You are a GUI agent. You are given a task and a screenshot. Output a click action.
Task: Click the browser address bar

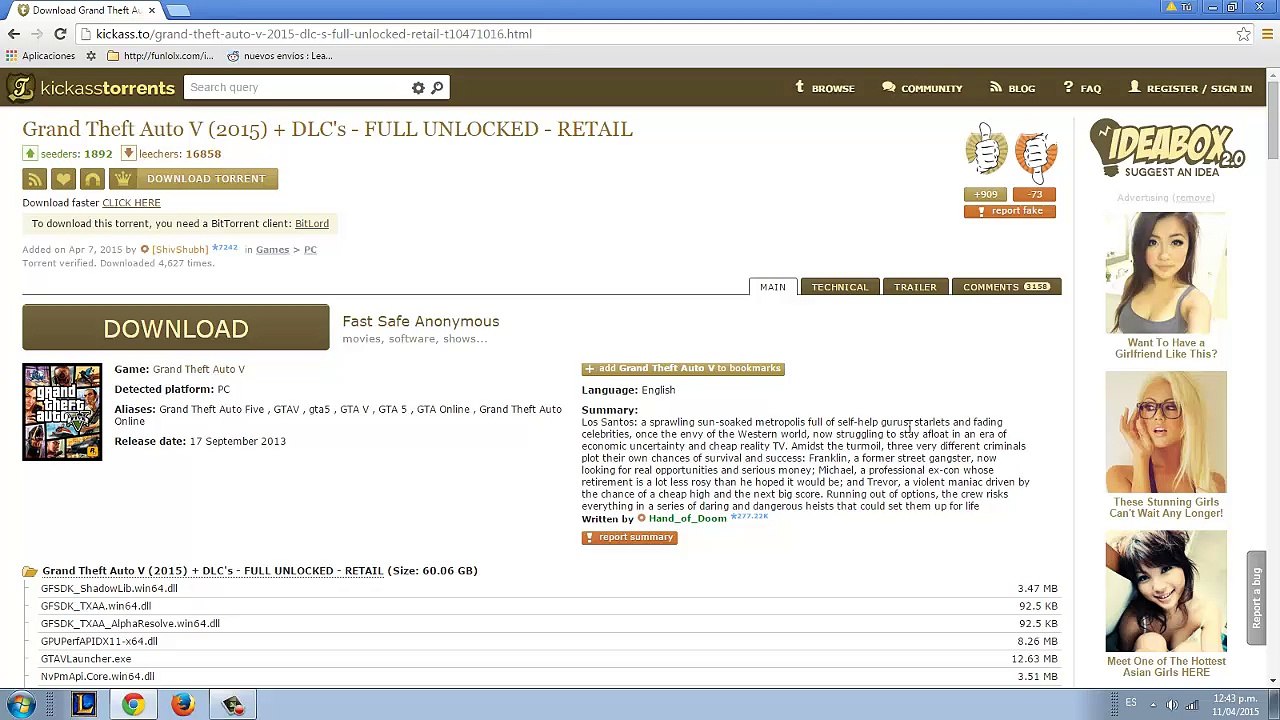(x=655, y=34)
